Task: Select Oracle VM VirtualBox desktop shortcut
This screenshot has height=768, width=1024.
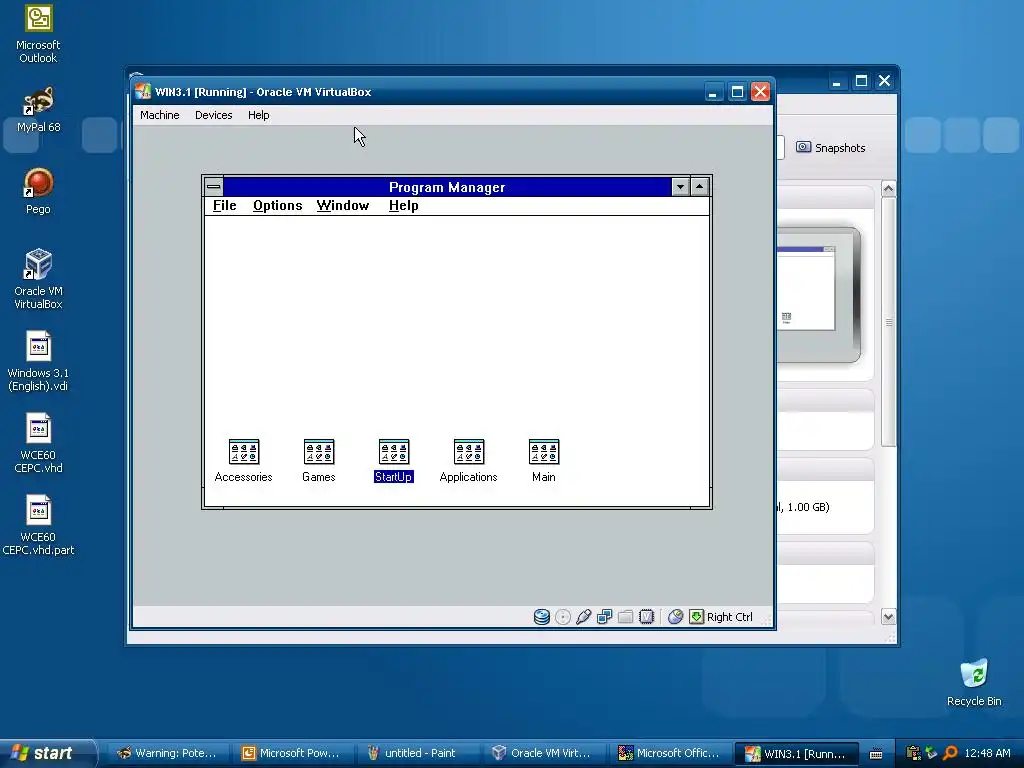Action: tap(38, 264)
